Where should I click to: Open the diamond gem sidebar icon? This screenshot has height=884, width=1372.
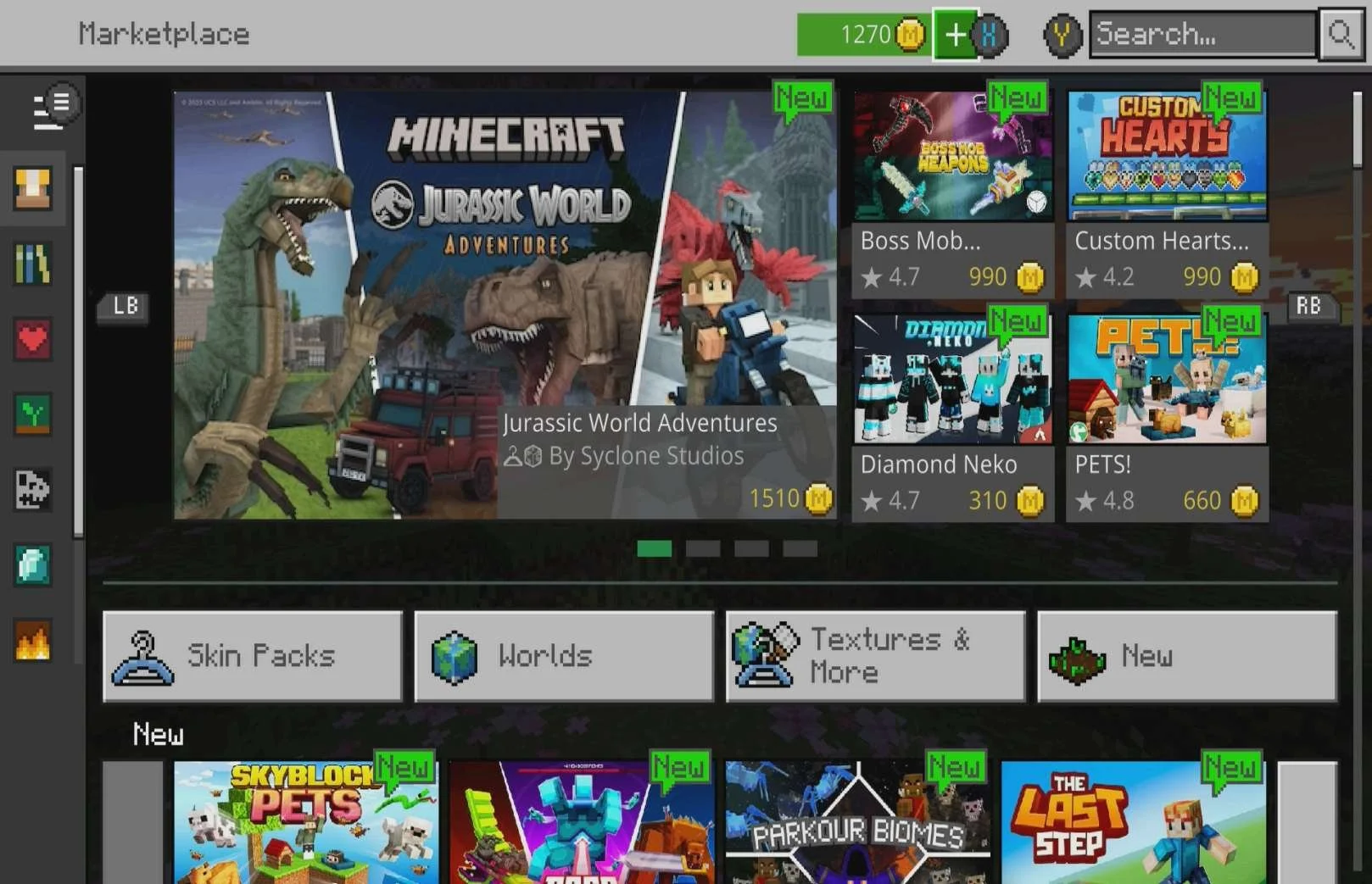33,564
